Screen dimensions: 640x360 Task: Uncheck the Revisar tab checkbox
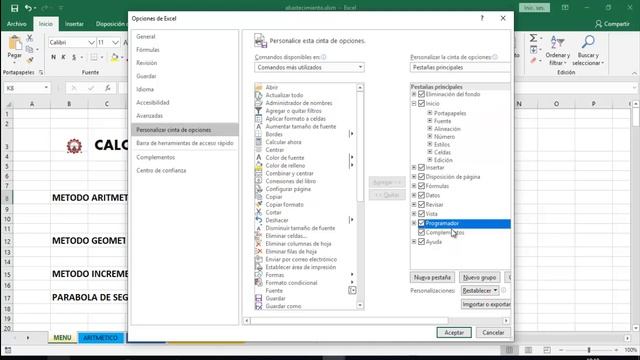[422, 204]
